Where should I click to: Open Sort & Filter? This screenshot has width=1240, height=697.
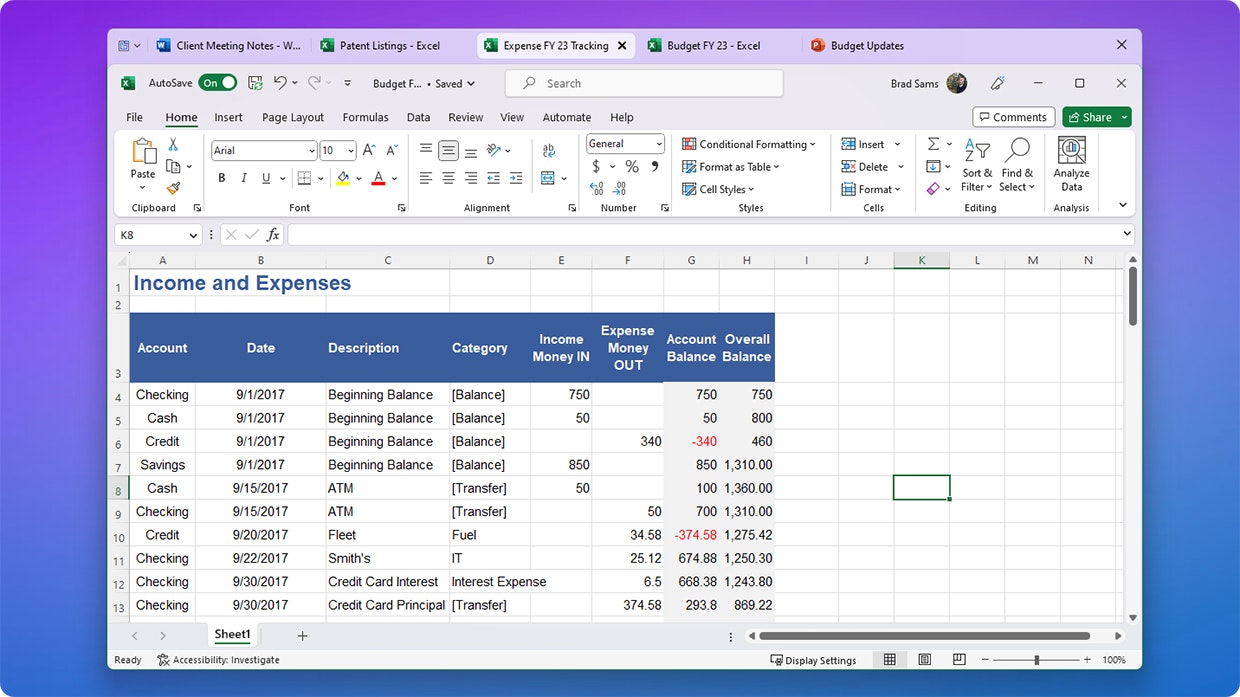tap(976, 165)
